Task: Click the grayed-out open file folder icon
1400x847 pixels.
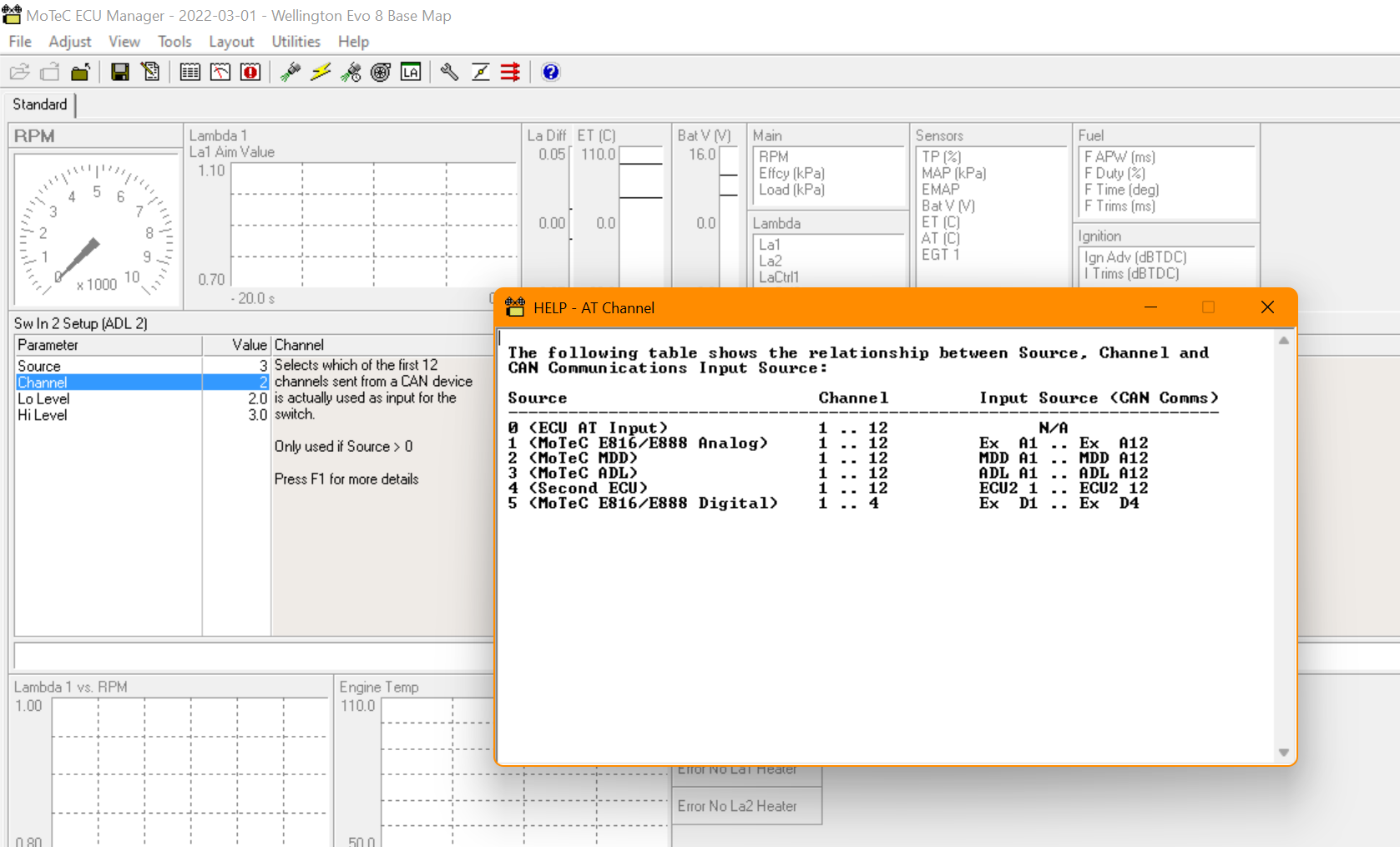Action: pos(20,72)
